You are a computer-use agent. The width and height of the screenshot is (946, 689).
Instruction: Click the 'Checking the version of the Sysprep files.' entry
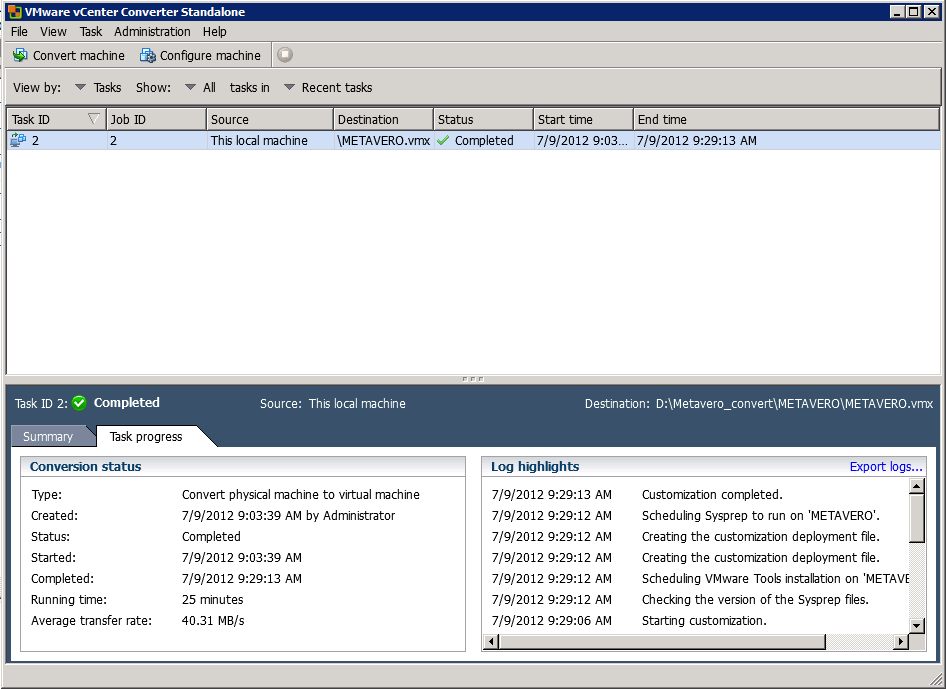tap(755, 600)
